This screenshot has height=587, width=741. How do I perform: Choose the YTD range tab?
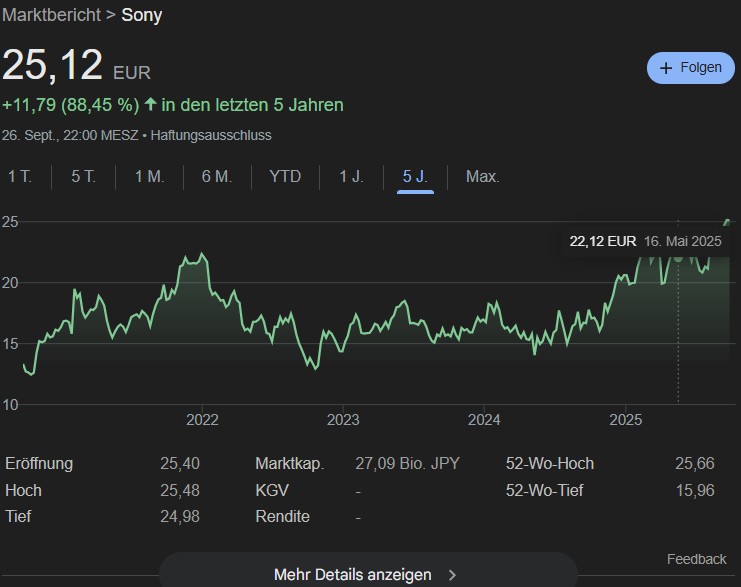click(x=285, y=177)
